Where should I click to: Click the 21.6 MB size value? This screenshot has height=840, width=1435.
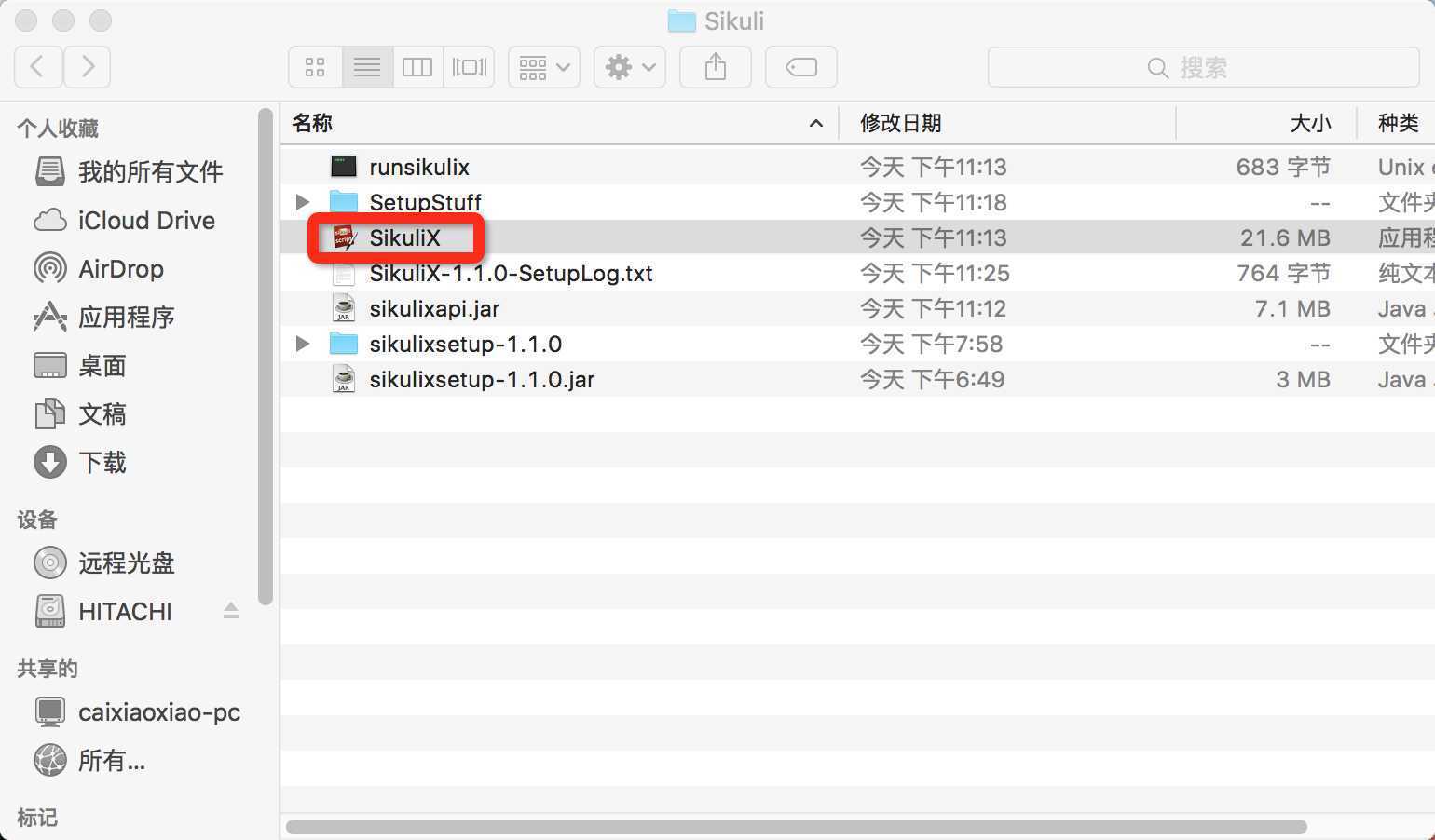[1285, 237]
